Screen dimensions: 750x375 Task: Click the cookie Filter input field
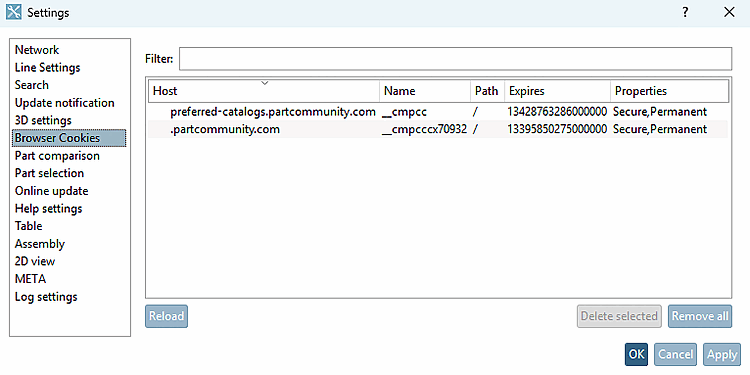pyautogui.click(x=455, y=59)
